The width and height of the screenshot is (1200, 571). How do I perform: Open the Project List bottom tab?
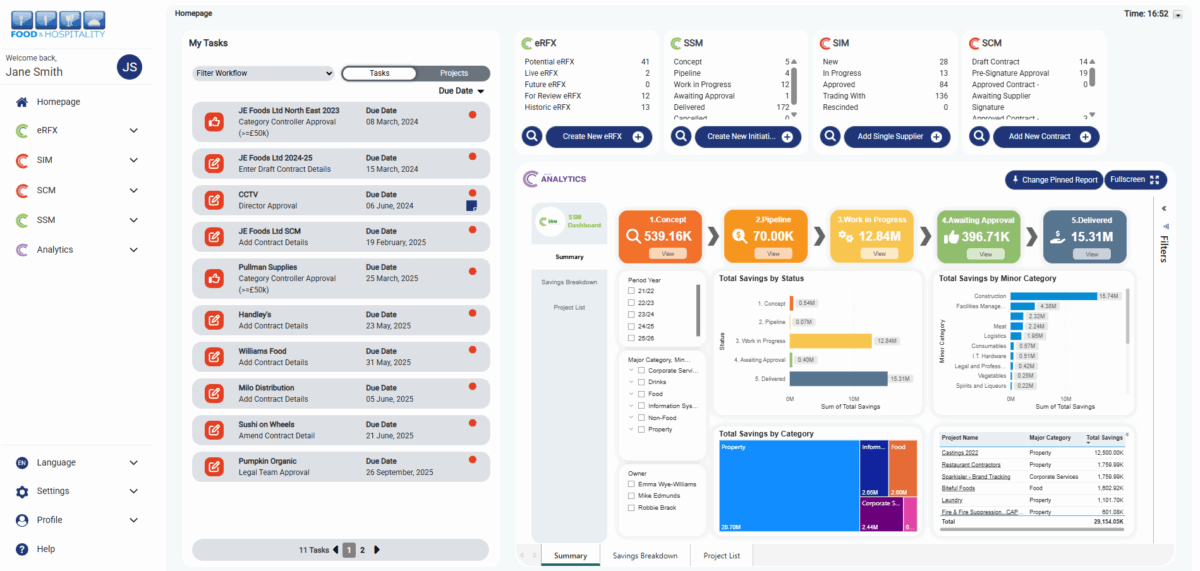coord(721,556)
